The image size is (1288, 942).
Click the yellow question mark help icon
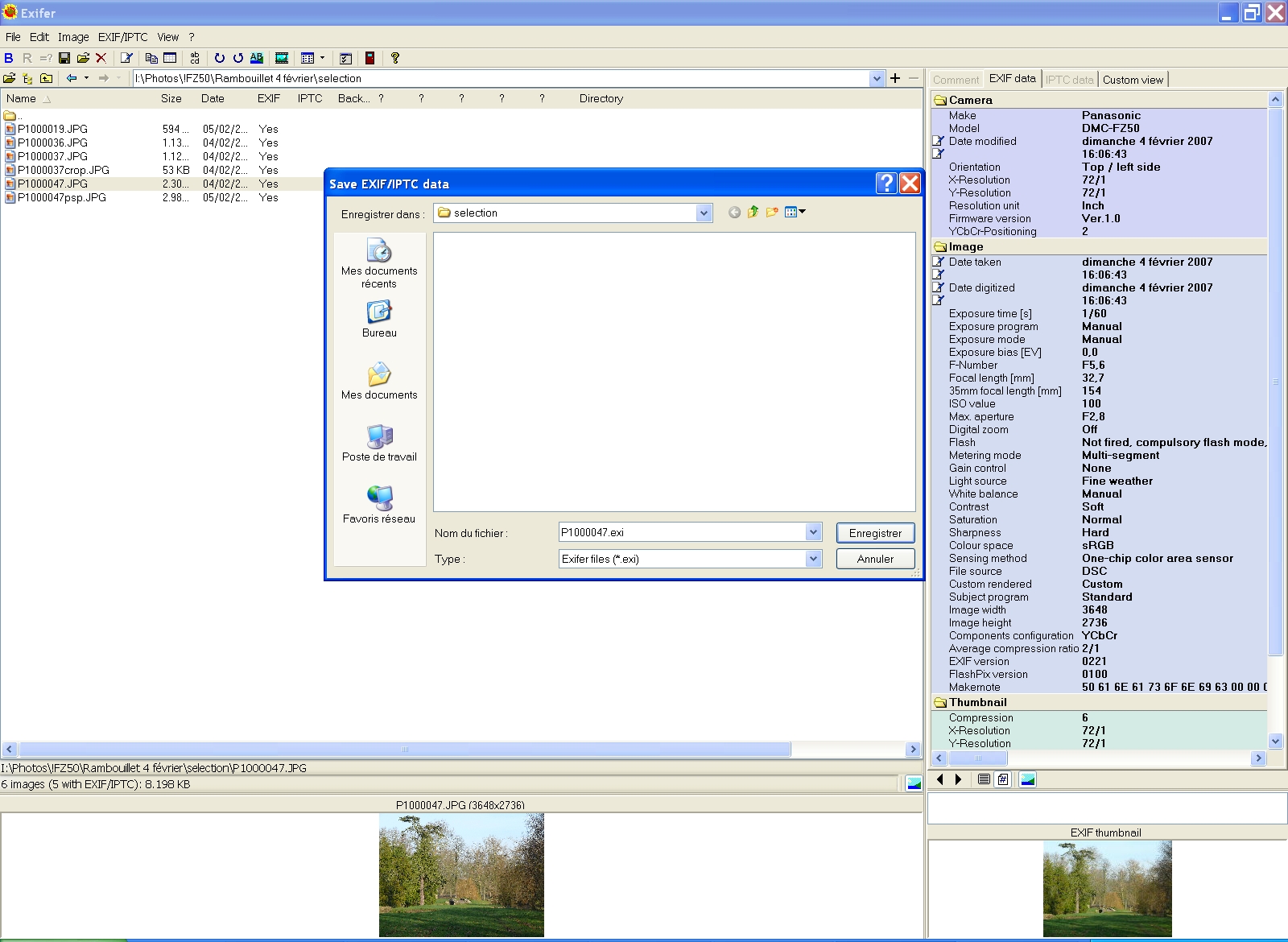click(x=394, y=58)
